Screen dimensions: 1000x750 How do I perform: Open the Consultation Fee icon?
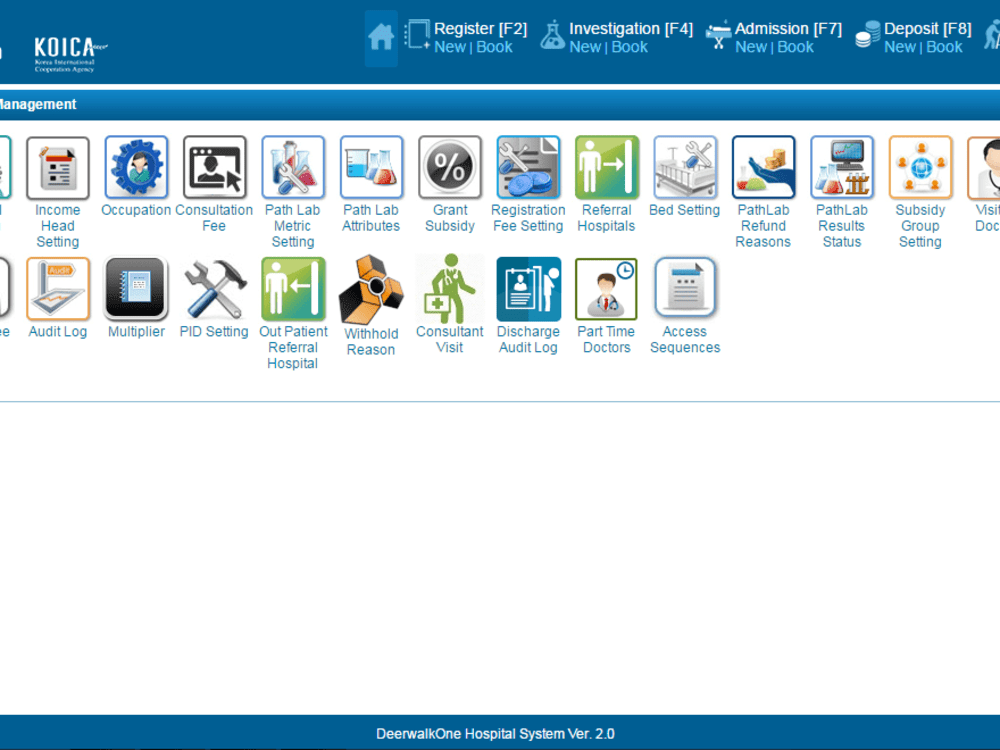(x=214, y=167)
